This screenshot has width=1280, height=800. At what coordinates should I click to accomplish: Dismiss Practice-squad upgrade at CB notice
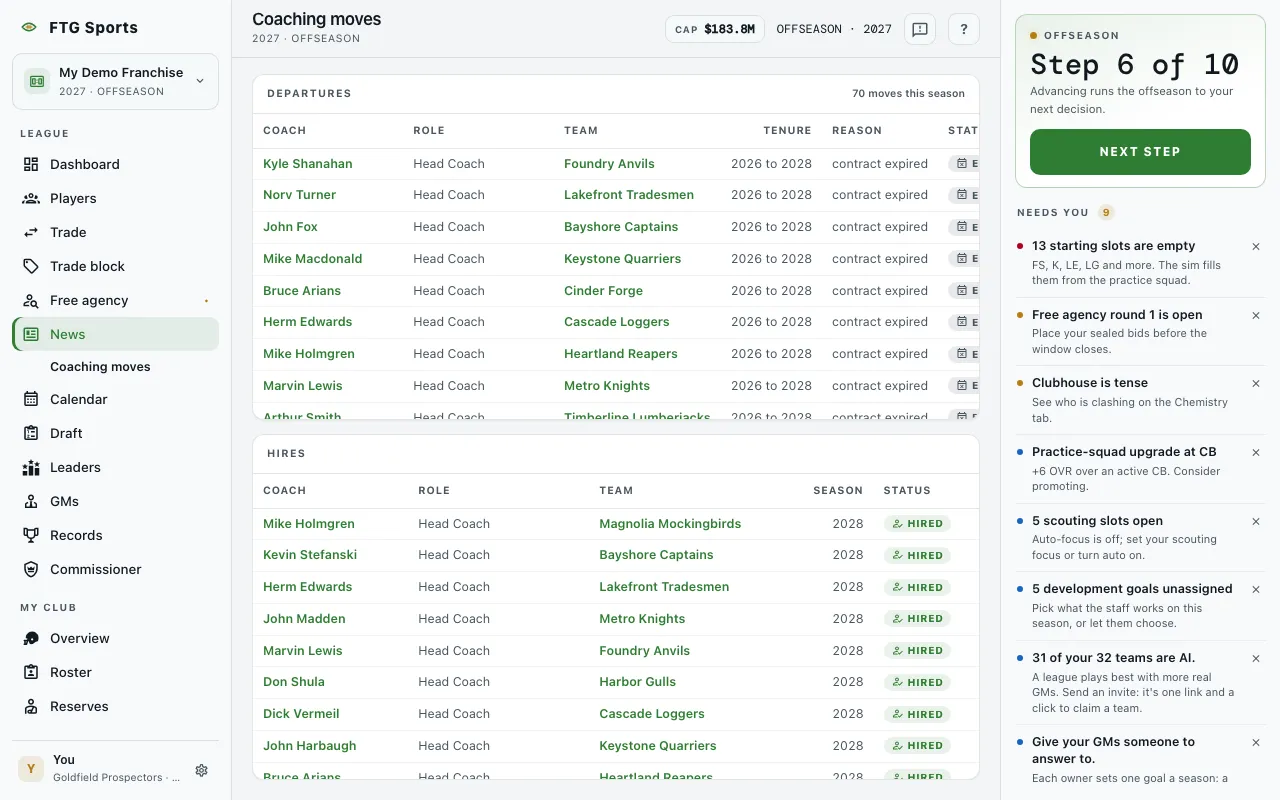[x=1256, y=452]
